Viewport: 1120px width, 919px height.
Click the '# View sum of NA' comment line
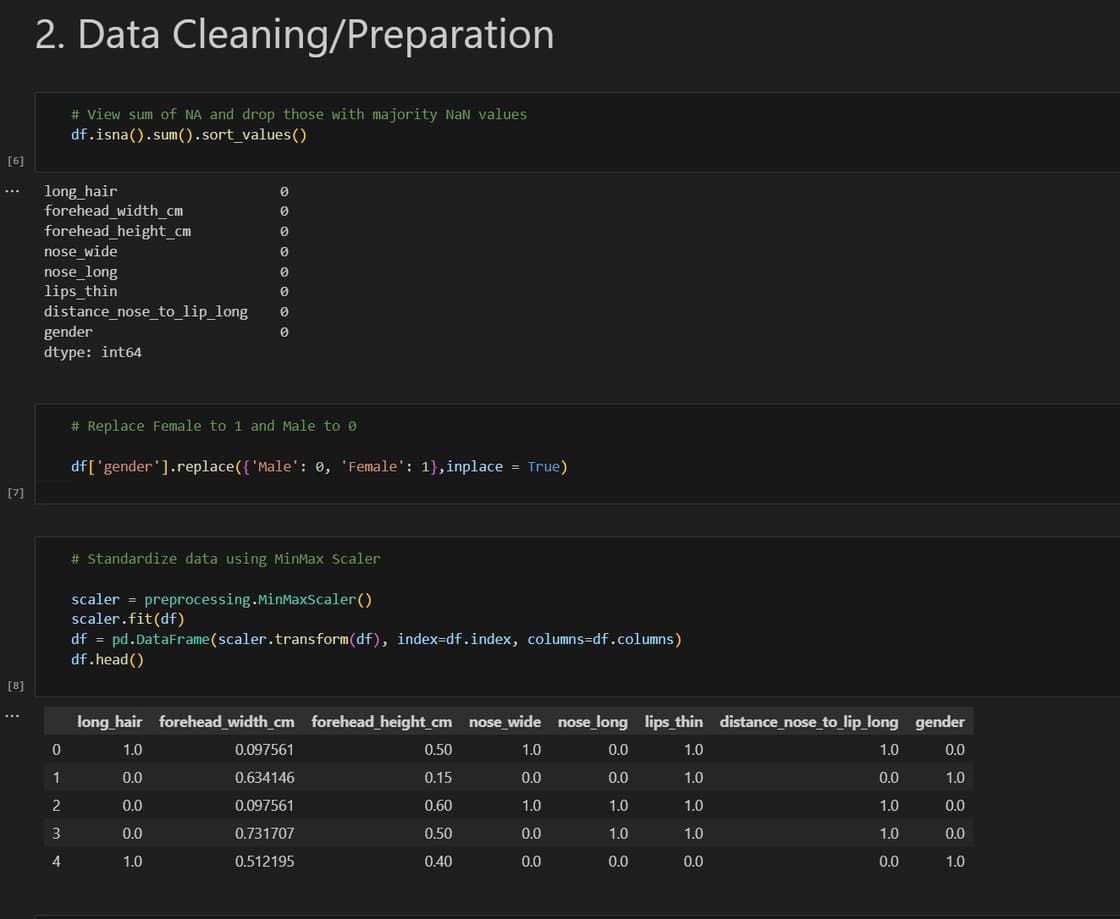click(299, 114)
